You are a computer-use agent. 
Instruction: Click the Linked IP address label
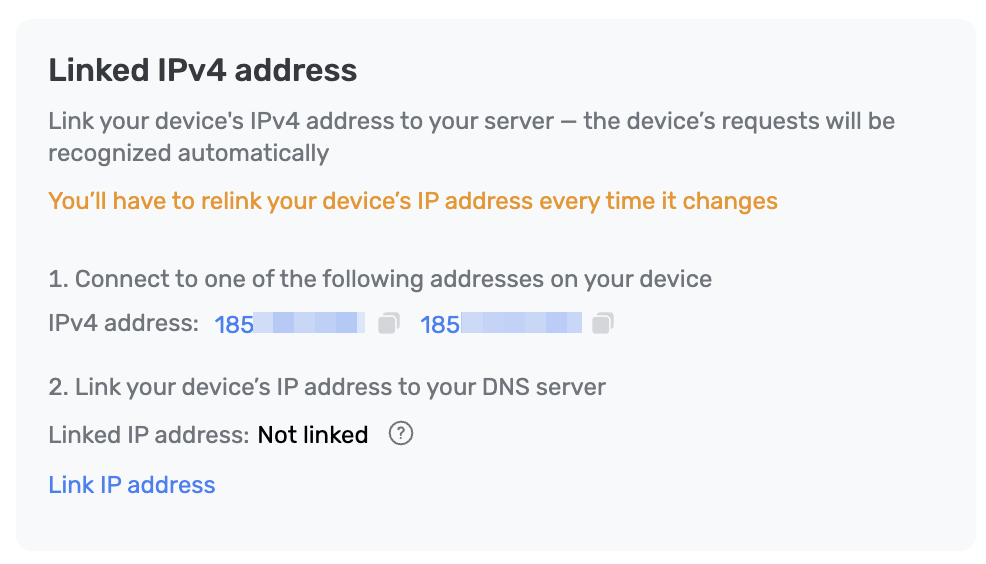149,434
